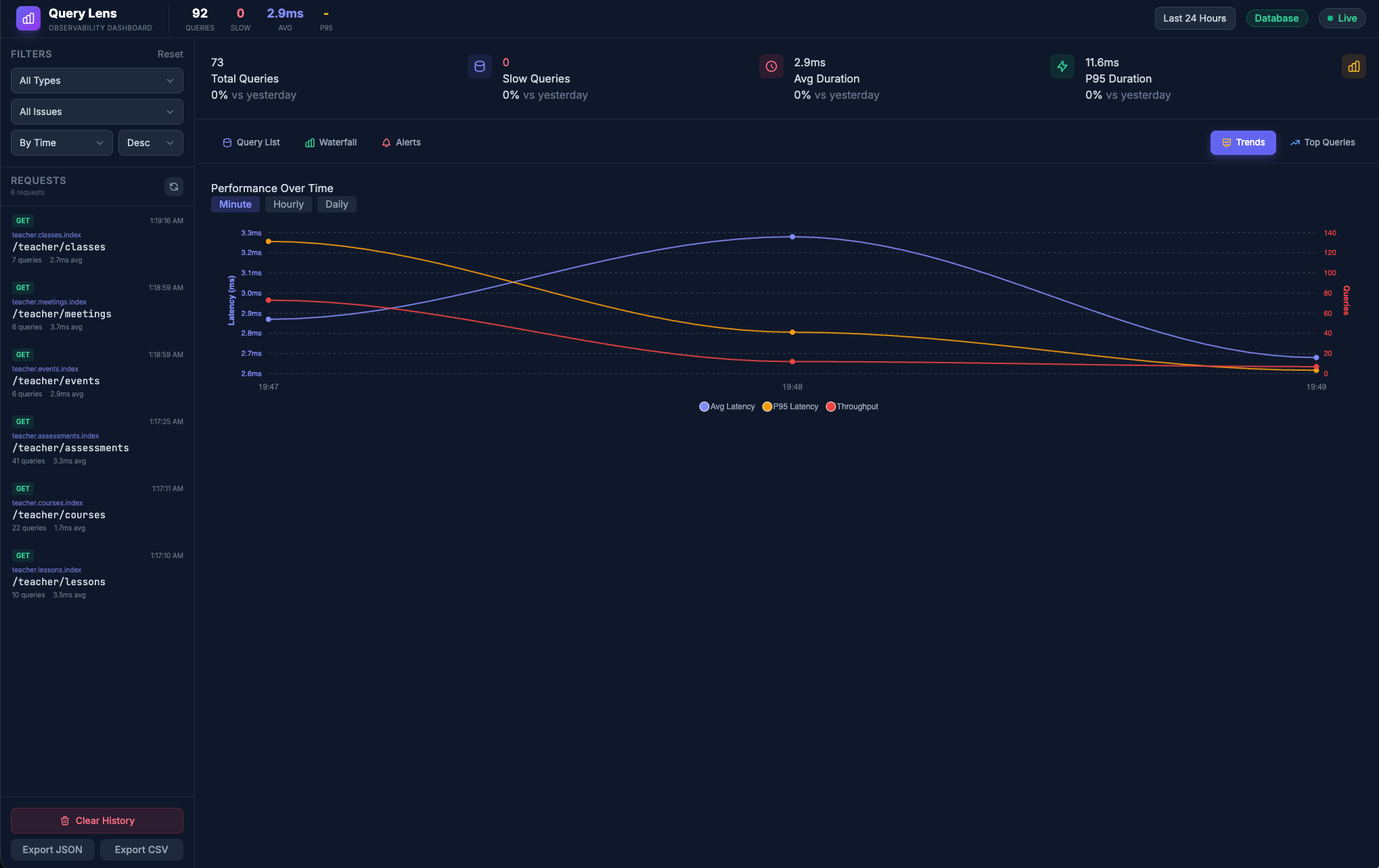This screenshot has height=868, width=1379.
Task: Click the Clear History button
Action: [96, 820]
